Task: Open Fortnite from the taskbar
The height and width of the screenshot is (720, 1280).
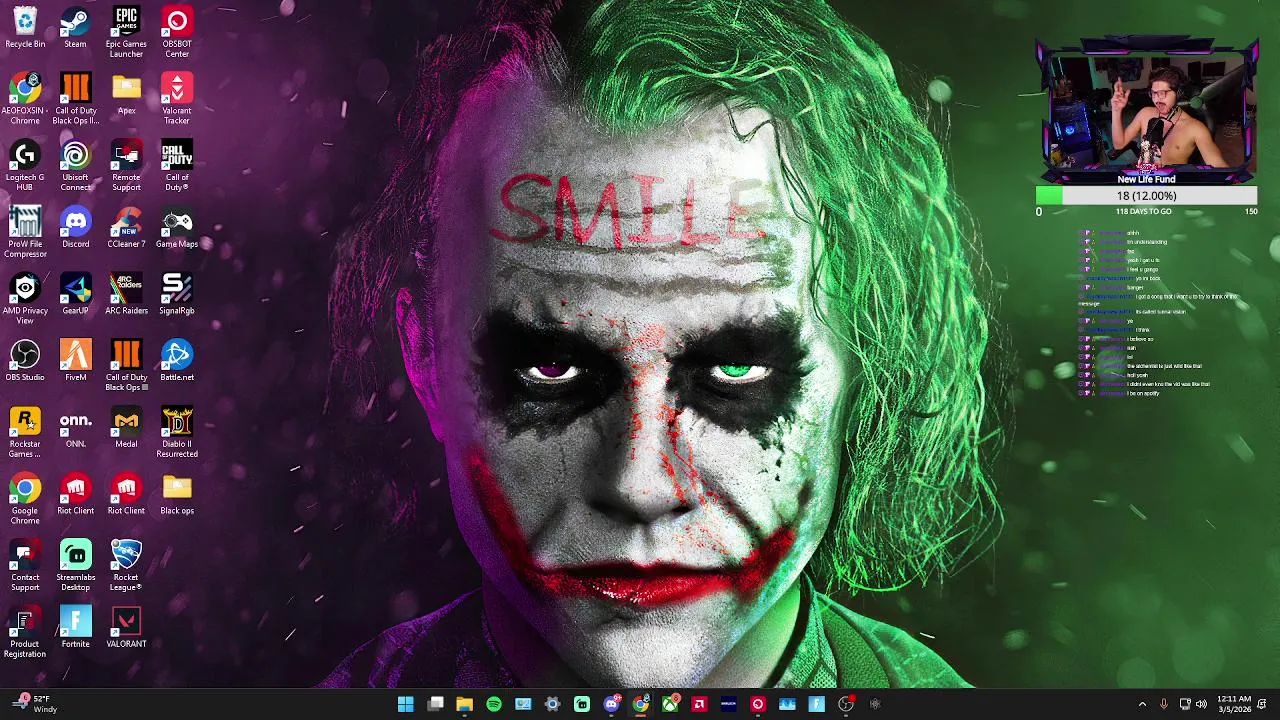Action: pyautogui.click(x=816, y=704)
